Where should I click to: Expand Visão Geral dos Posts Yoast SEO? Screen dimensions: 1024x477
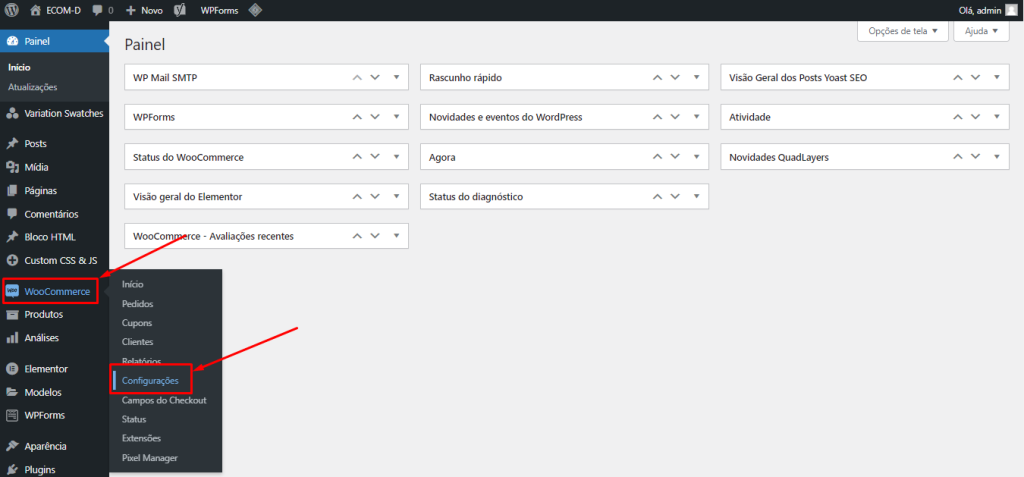[x=997, y=77]
